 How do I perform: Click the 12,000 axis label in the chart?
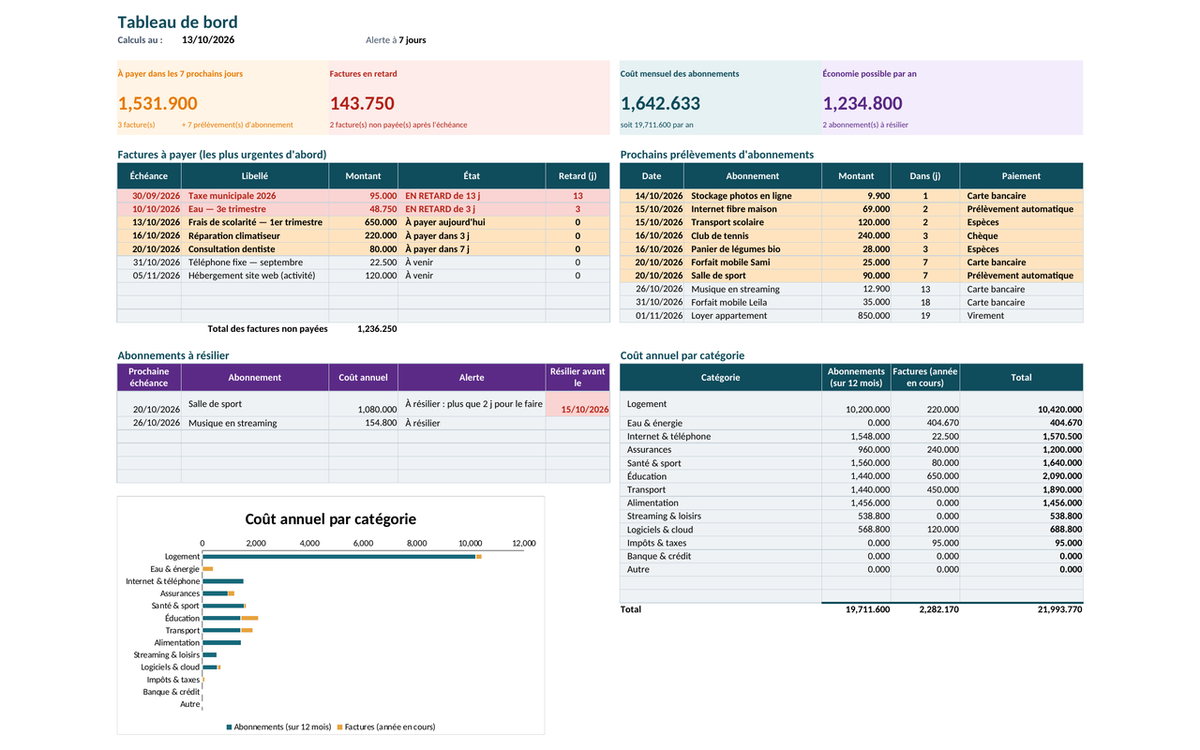coord(524,543)
